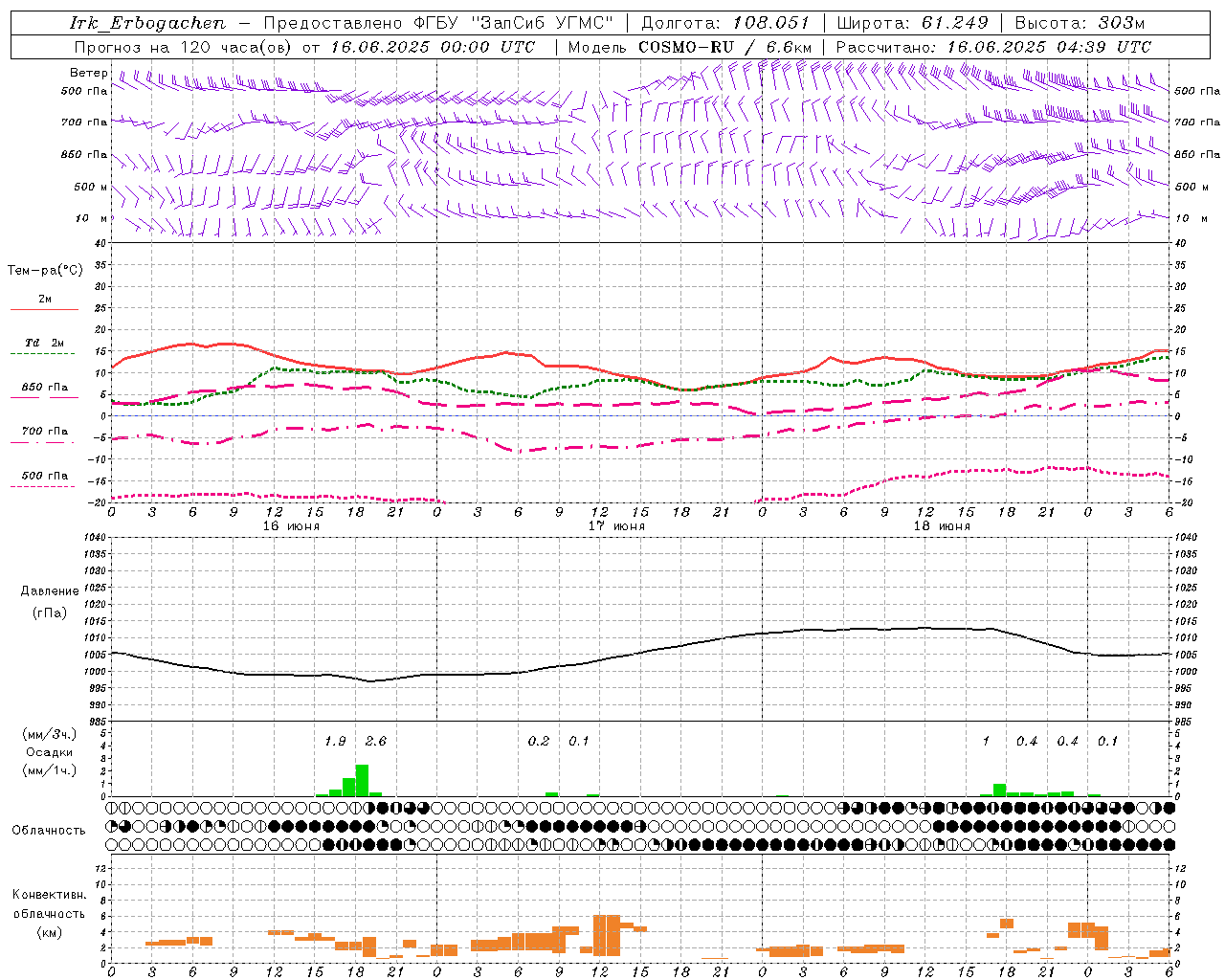Click the 18 июня date label
Screen dimensions: 1225x980
tap(942, 526)
